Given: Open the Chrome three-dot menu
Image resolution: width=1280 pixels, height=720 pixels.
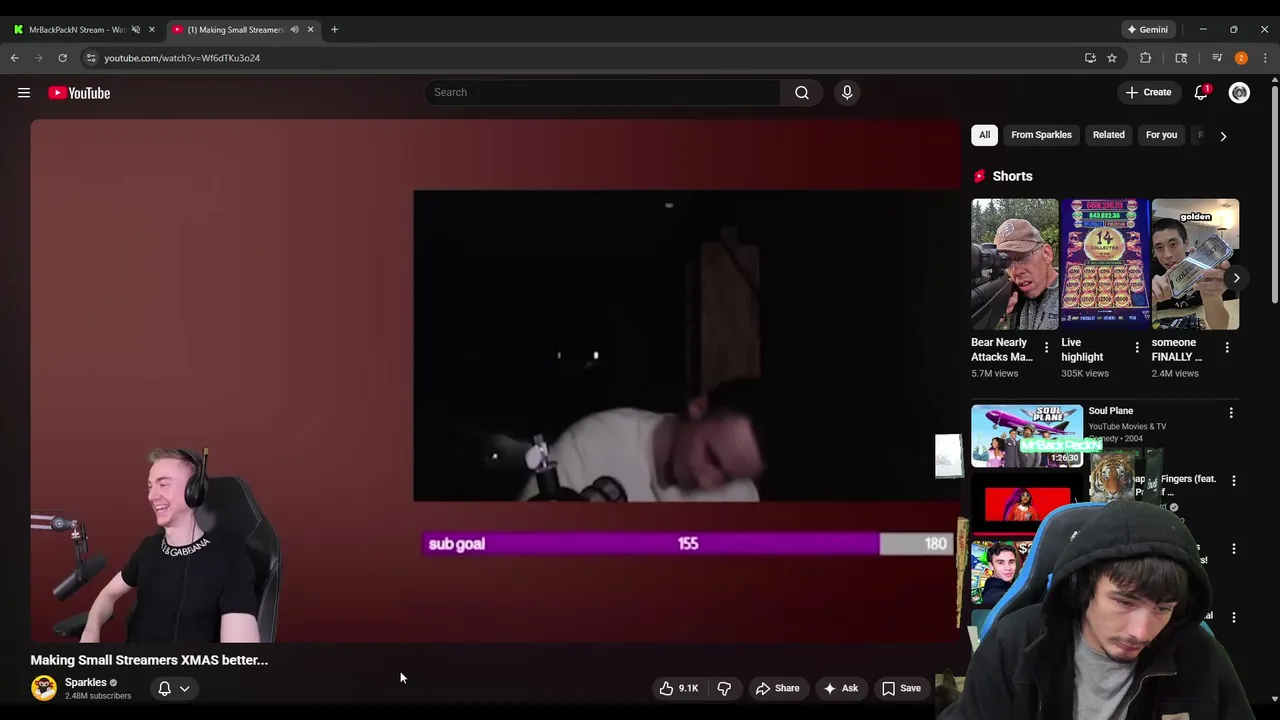Looking at the screenshot, I should [x=1265, y=58].
